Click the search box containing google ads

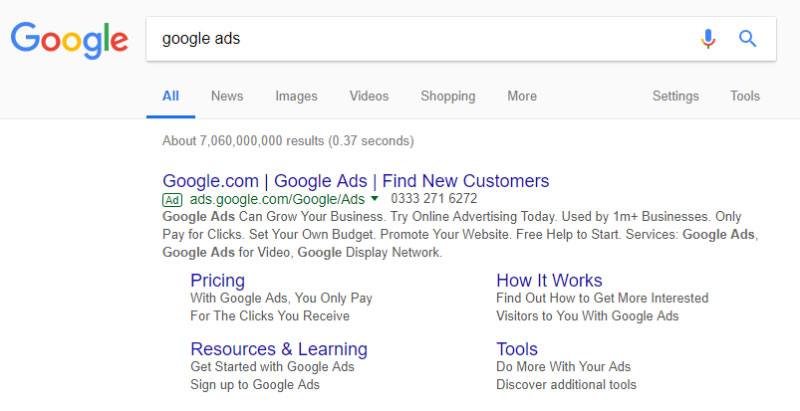pyautogui.click(x=420, y=39)
